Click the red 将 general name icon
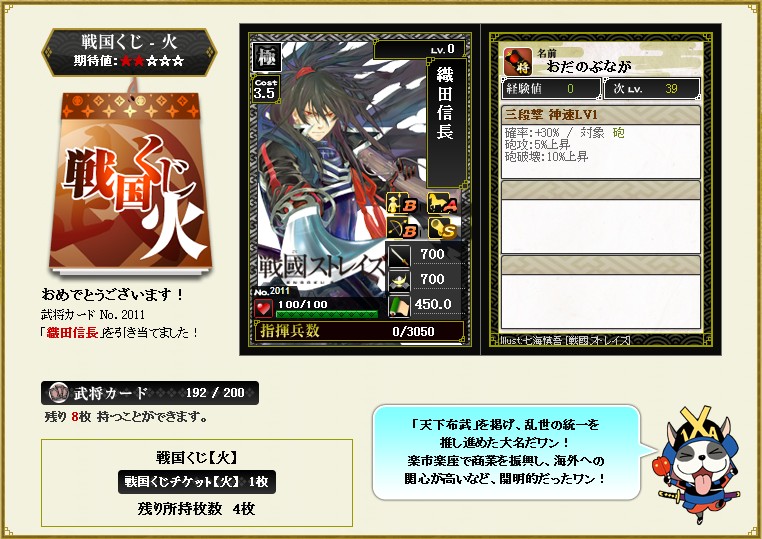762x539 pixels. pyautogui.click(x=518, y=62)
